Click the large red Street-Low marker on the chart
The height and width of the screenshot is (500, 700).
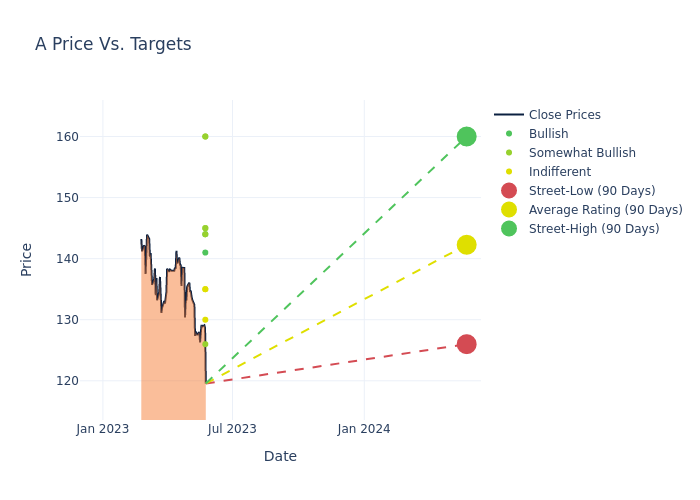466,344
